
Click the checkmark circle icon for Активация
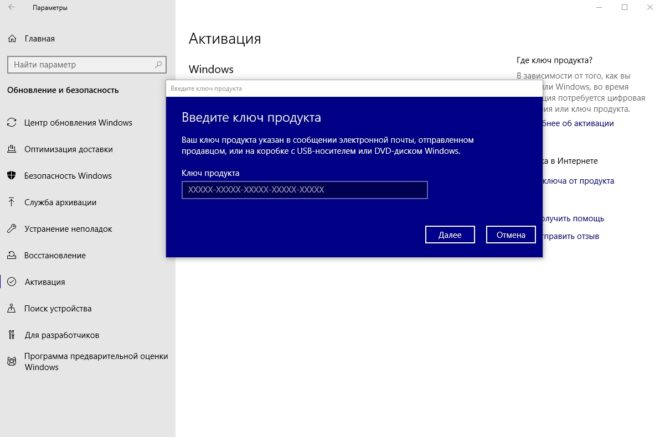[12, 282]
